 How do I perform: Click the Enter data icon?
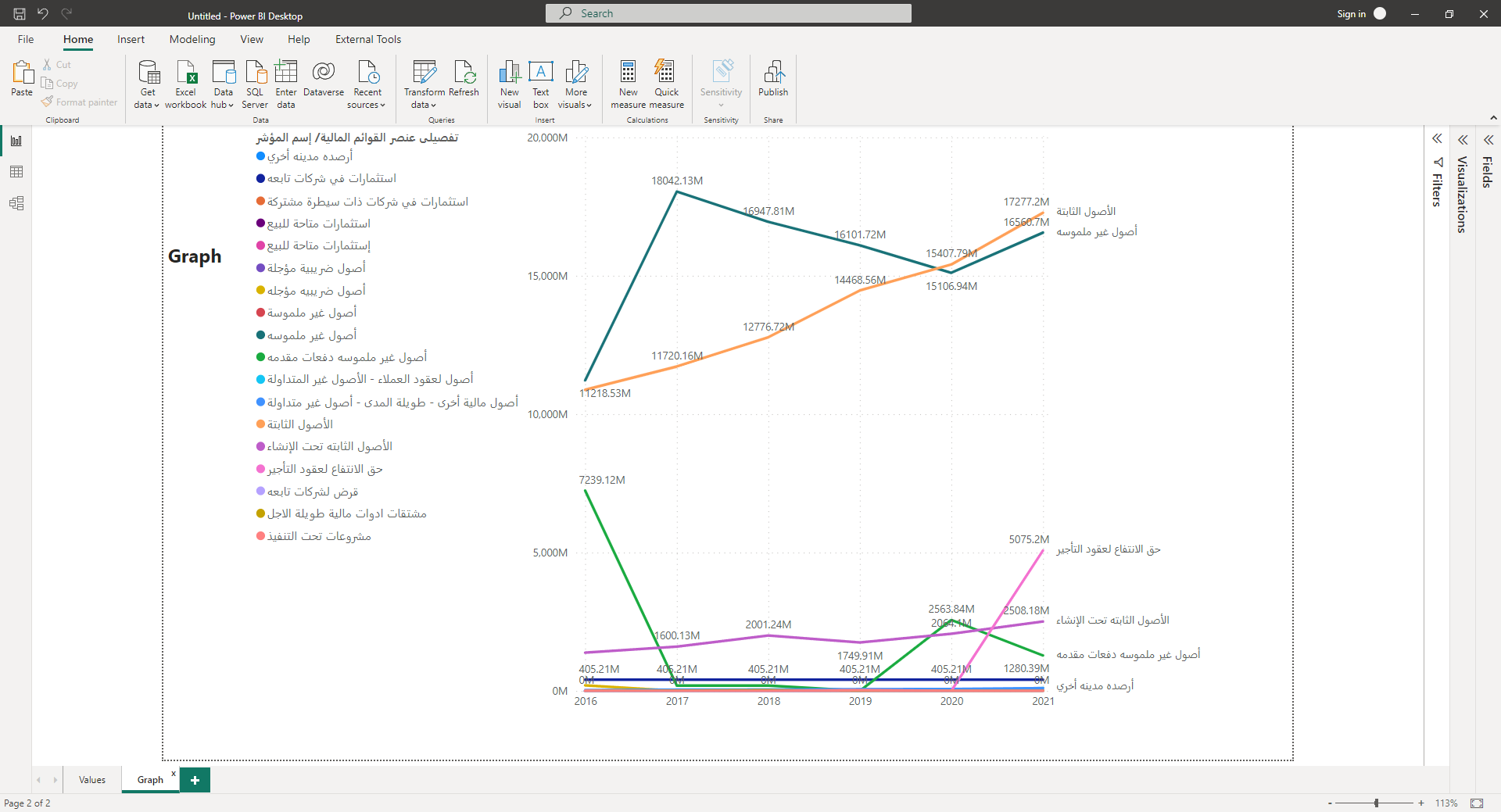coord(286,83)
